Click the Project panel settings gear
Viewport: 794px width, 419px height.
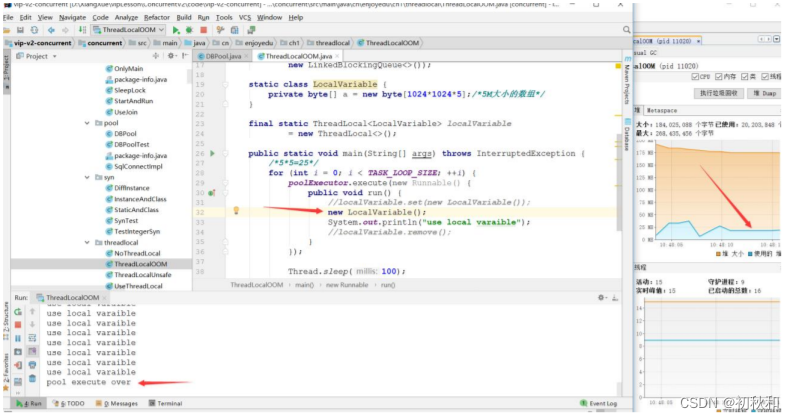tap(171, 56)
